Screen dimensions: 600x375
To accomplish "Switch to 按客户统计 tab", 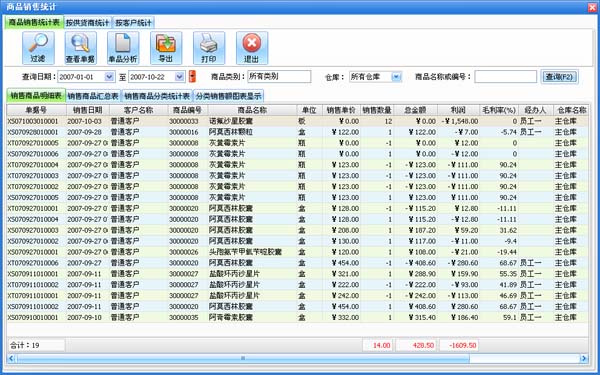I will tap(134, 23).
